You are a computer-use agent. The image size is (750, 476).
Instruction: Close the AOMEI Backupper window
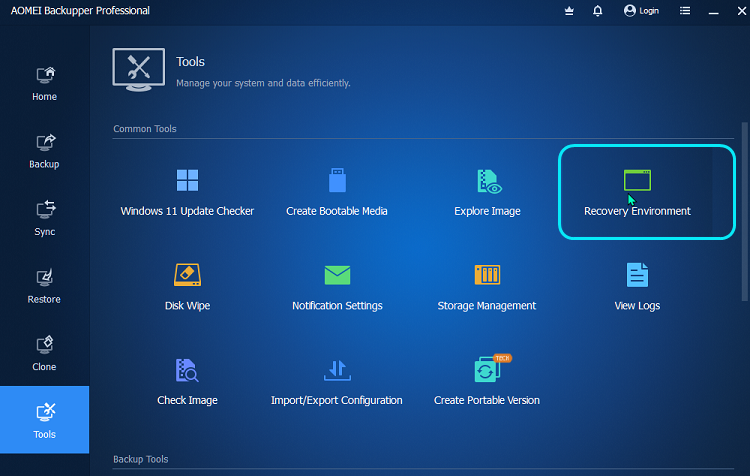742,11
